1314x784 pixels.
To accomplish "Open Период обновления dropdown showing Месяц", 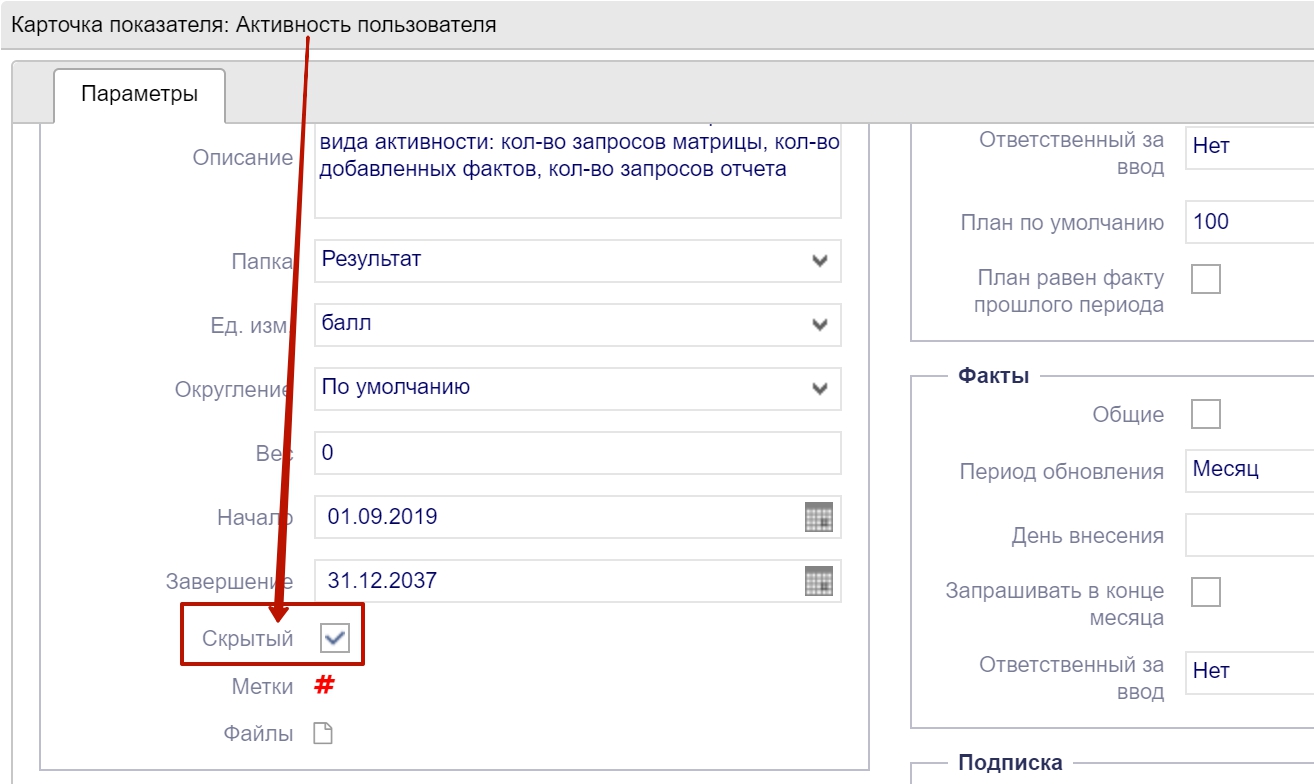I will pos(1250,470).
